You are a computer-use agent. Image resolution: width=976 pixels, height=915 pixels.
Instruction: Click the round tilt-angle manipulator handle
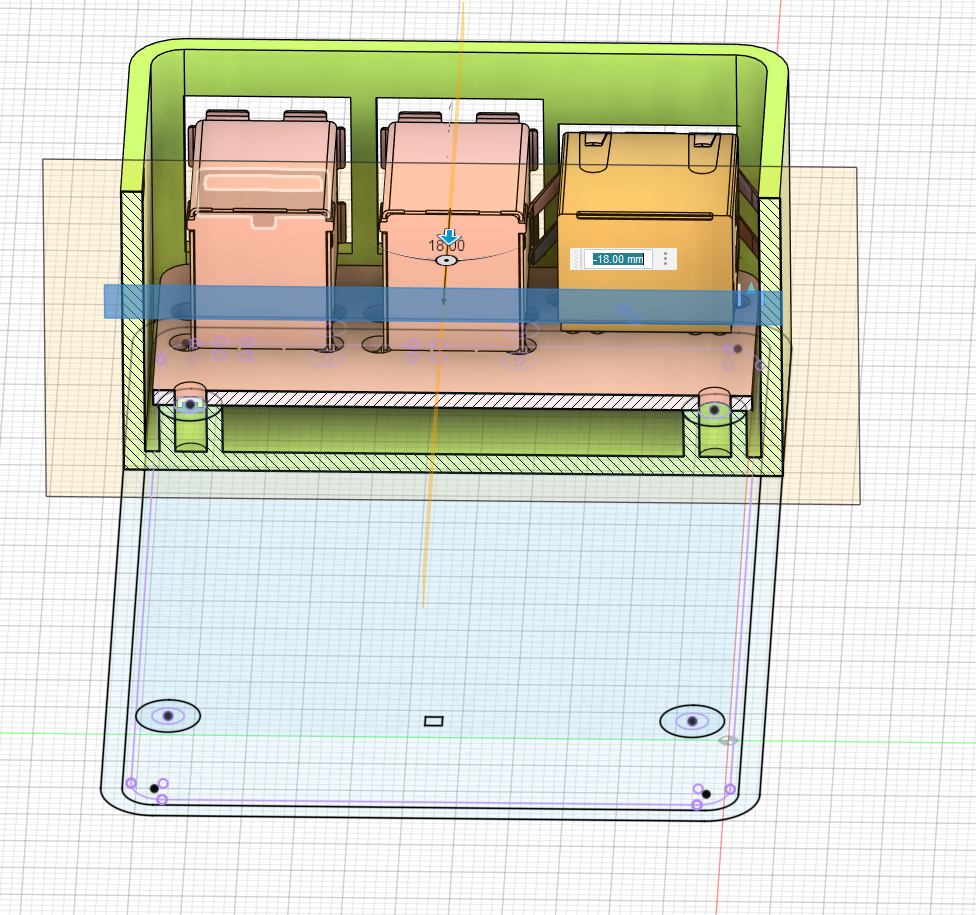tap(446, 261)
